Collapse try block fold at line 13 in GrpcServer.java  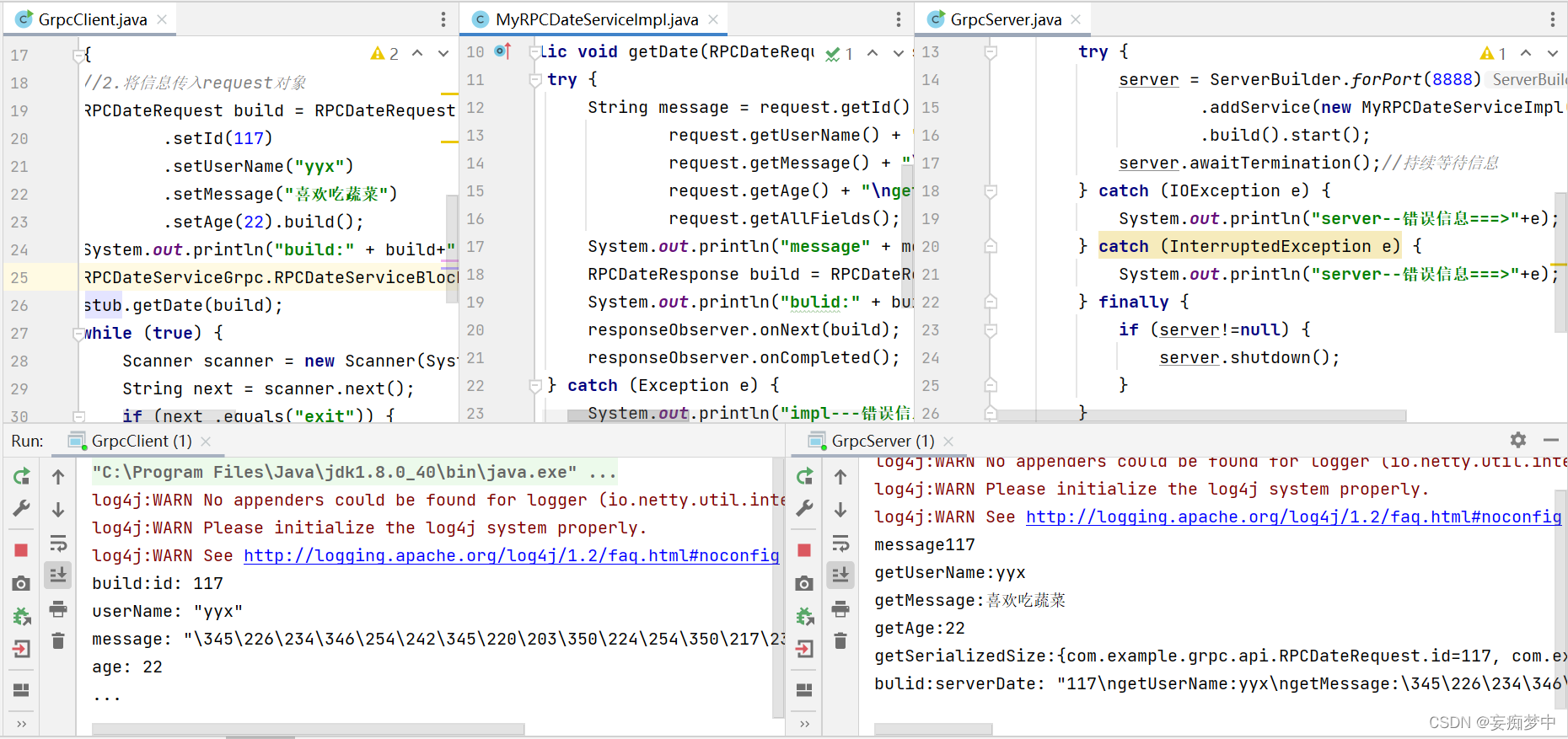click(x=991, y=52)
